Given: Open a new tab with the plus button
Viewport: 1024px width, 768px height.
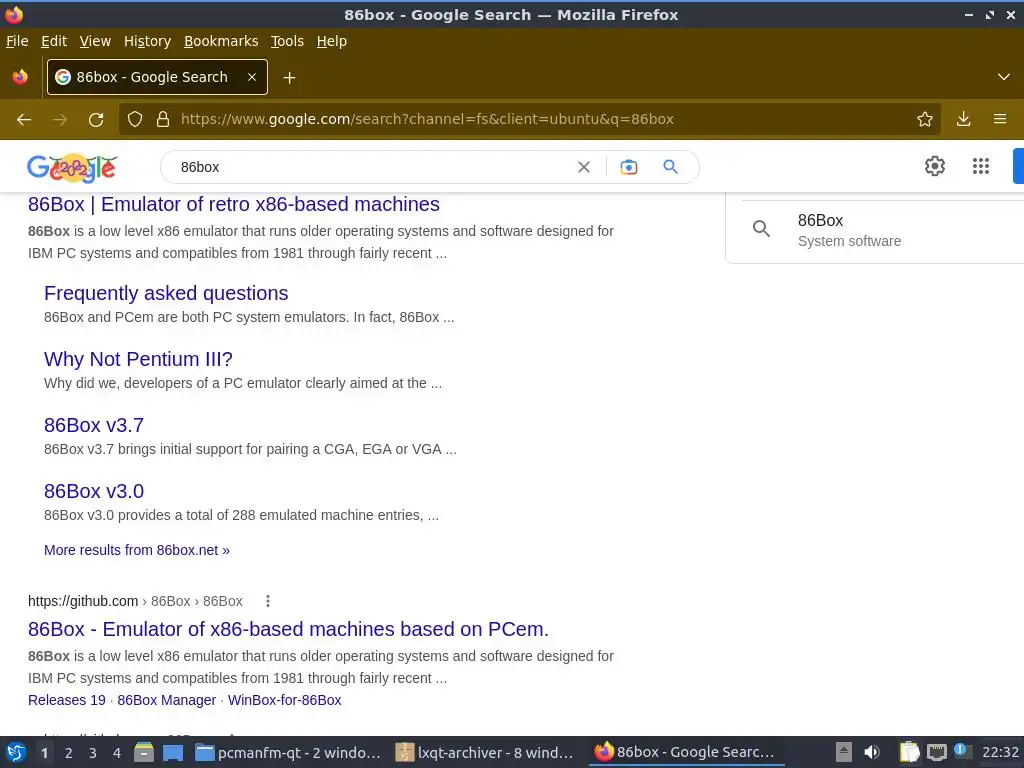Looking at the screenshot, I should (x=289, y=78).
